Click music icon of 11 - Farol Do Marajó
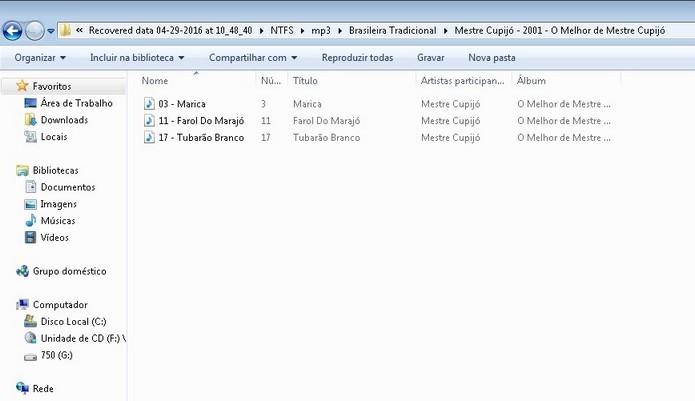695x401 pixels. click(149, 121)
